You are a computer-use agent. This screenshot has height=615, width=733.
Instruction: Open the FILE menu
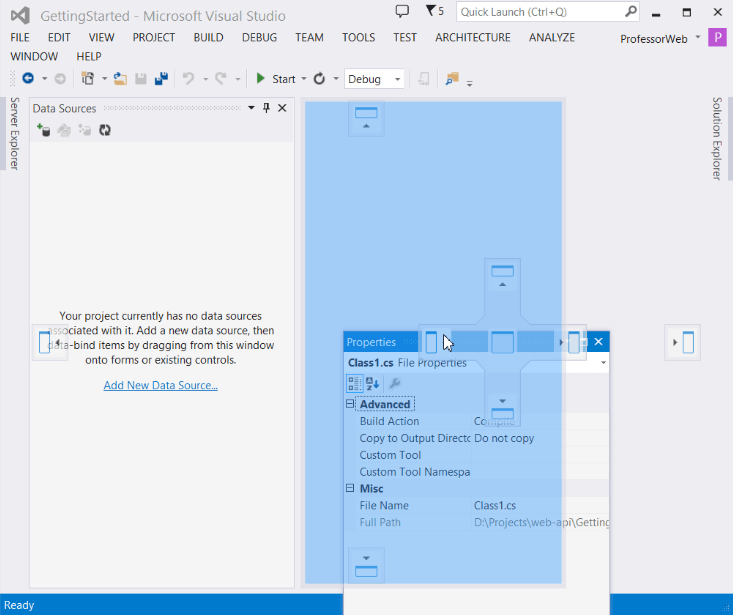pos(20,37)
